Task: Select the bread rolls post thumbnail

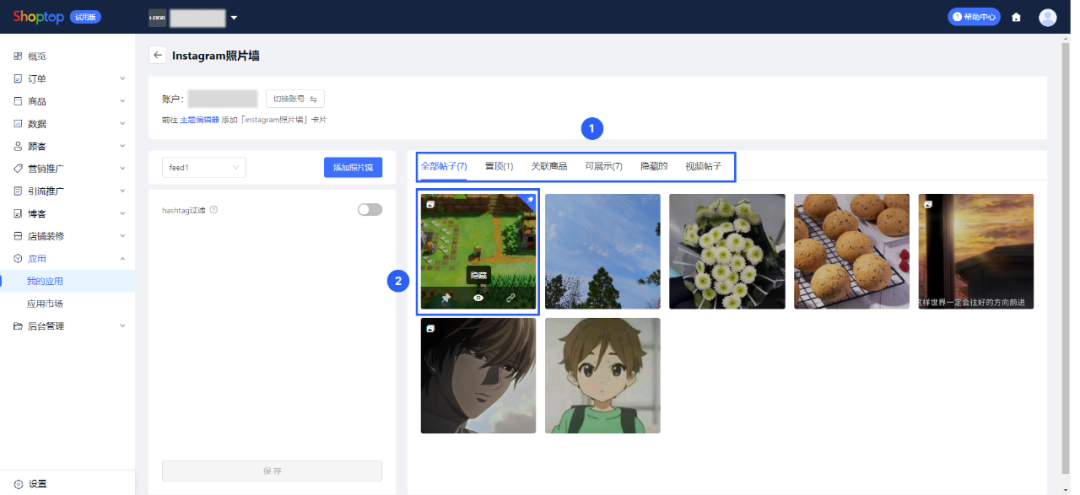Action: (x=851, y=251)
